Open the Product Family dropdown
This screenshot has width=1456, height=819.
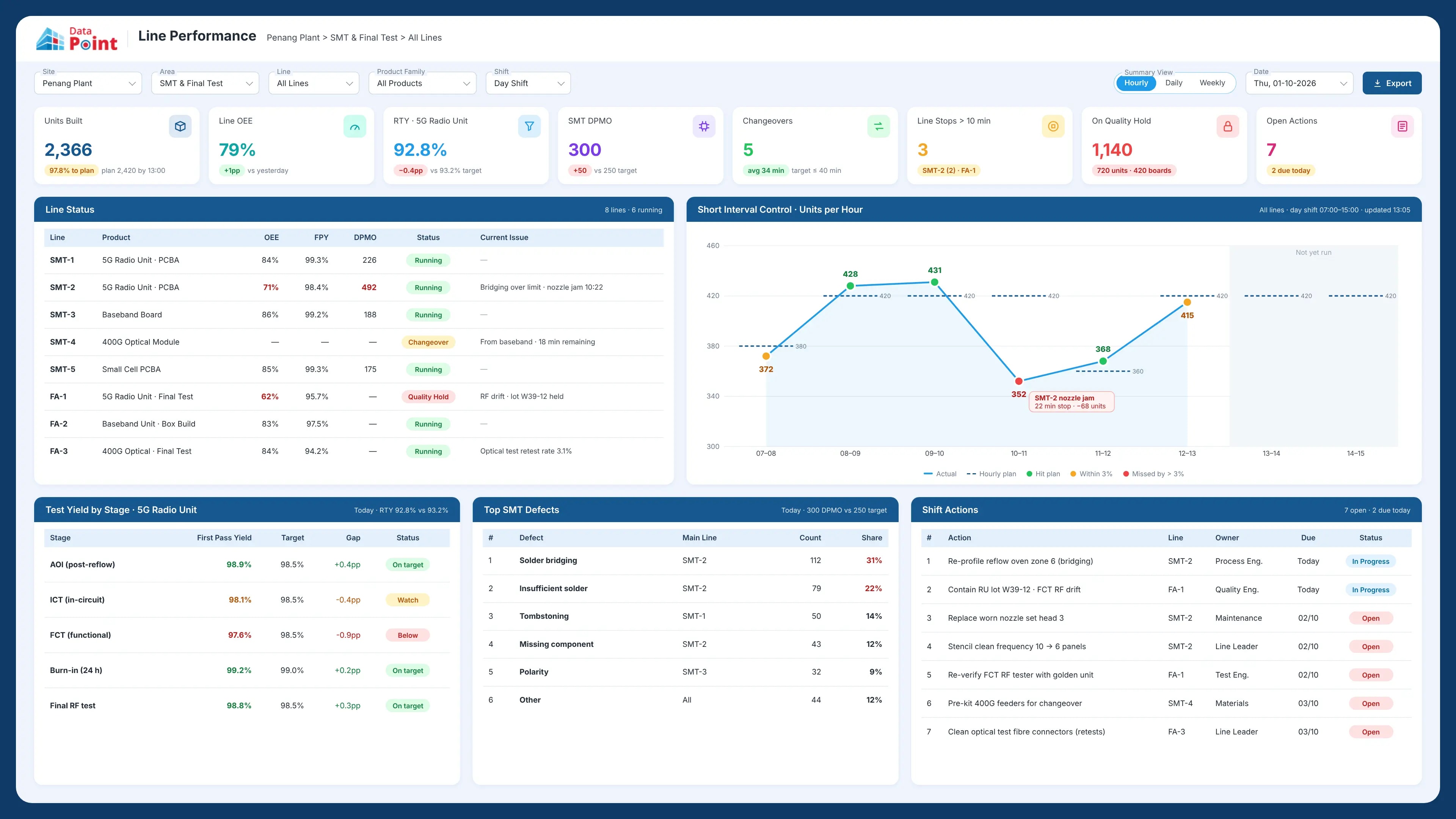(x=423, y=83)
